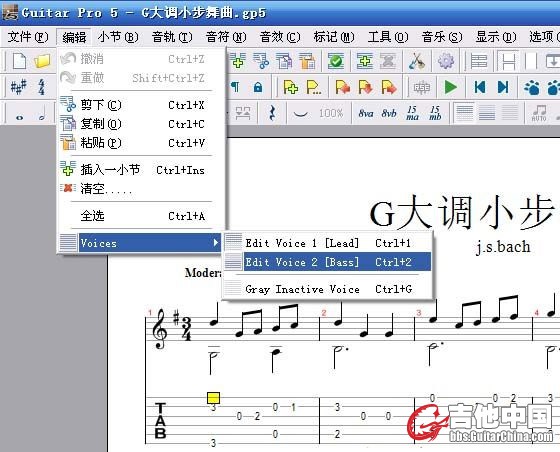560x452 pixels.
Task: Open the 音乐(S) menu
Action: [441, 37]
